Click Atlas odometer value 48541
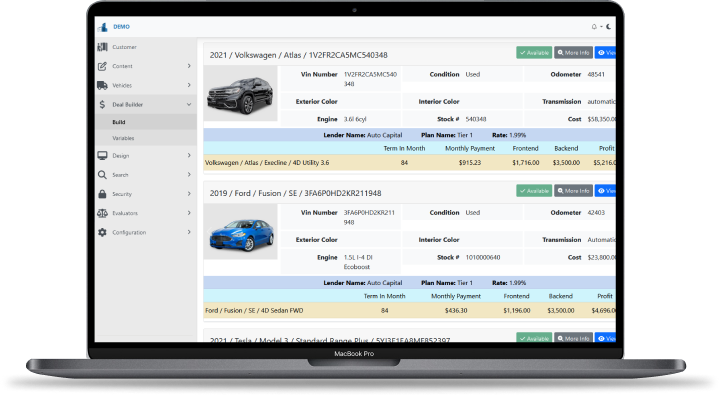This screenshot has width=719, height=396. tap(596, 74)
